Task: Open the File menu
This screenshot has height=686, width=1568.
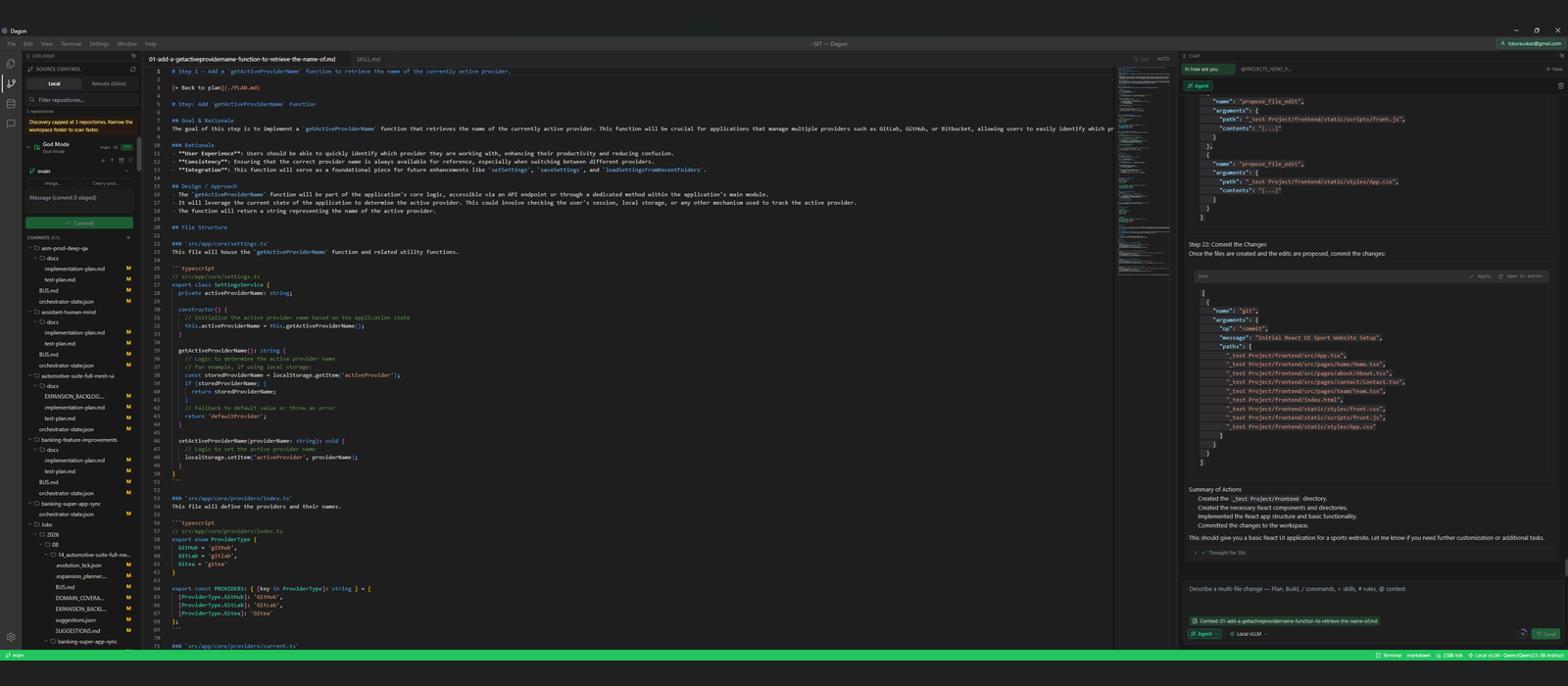Action: pyautogui.click(x=12, y=44)
